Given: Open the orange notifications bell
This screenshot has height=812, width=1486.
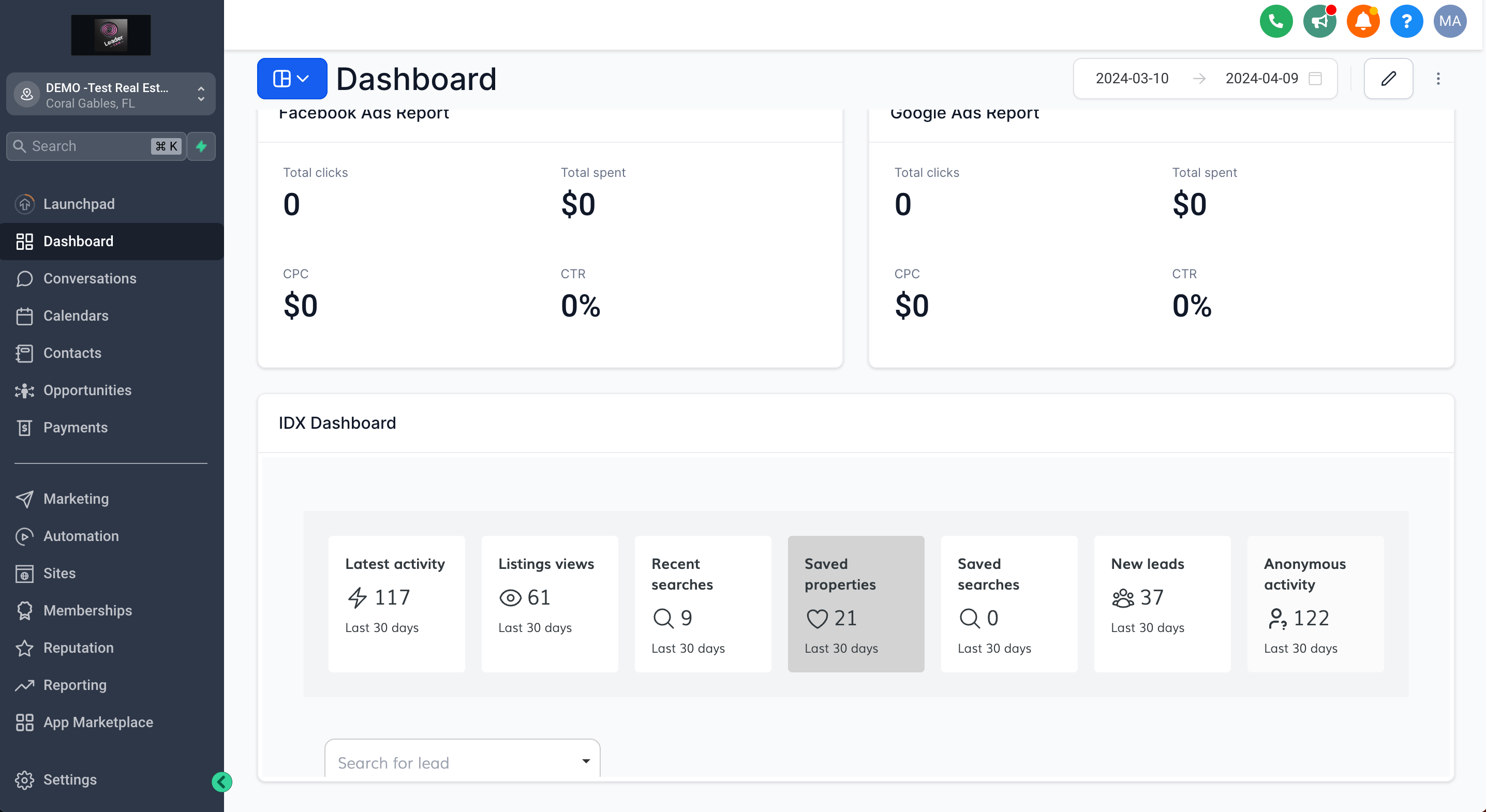Looking at the screenshot, I should [1362, 21].
